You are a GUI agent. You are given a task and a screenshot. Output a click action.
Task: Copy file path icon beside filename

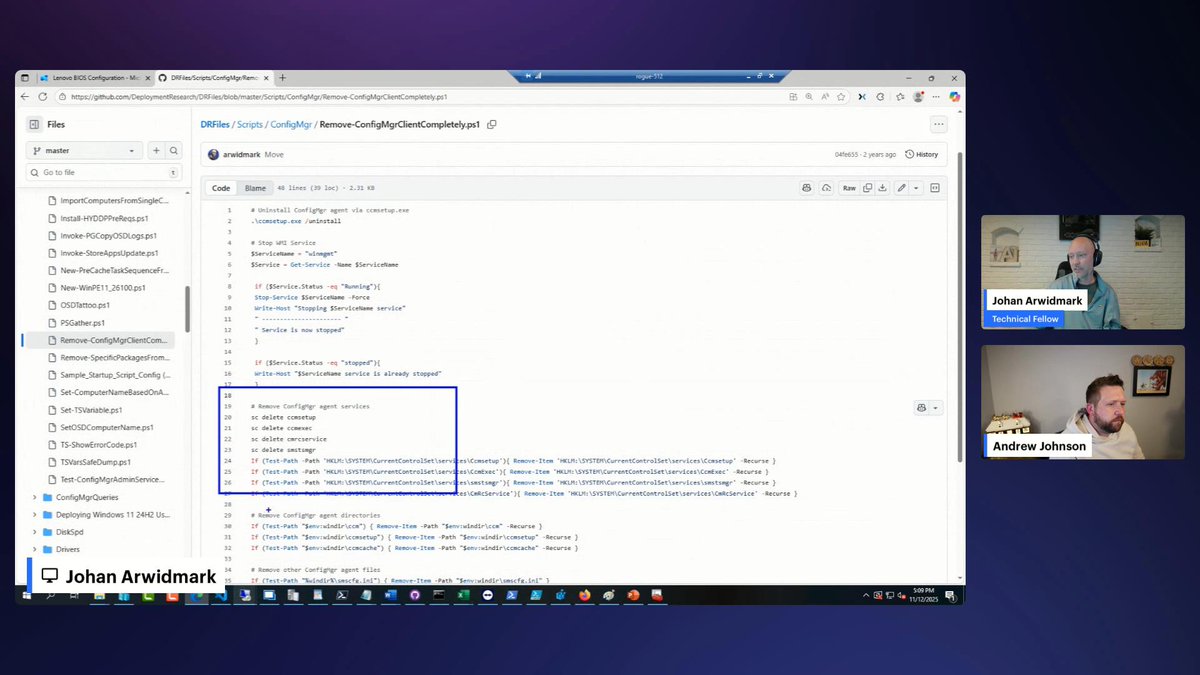(x=492, y=125)
